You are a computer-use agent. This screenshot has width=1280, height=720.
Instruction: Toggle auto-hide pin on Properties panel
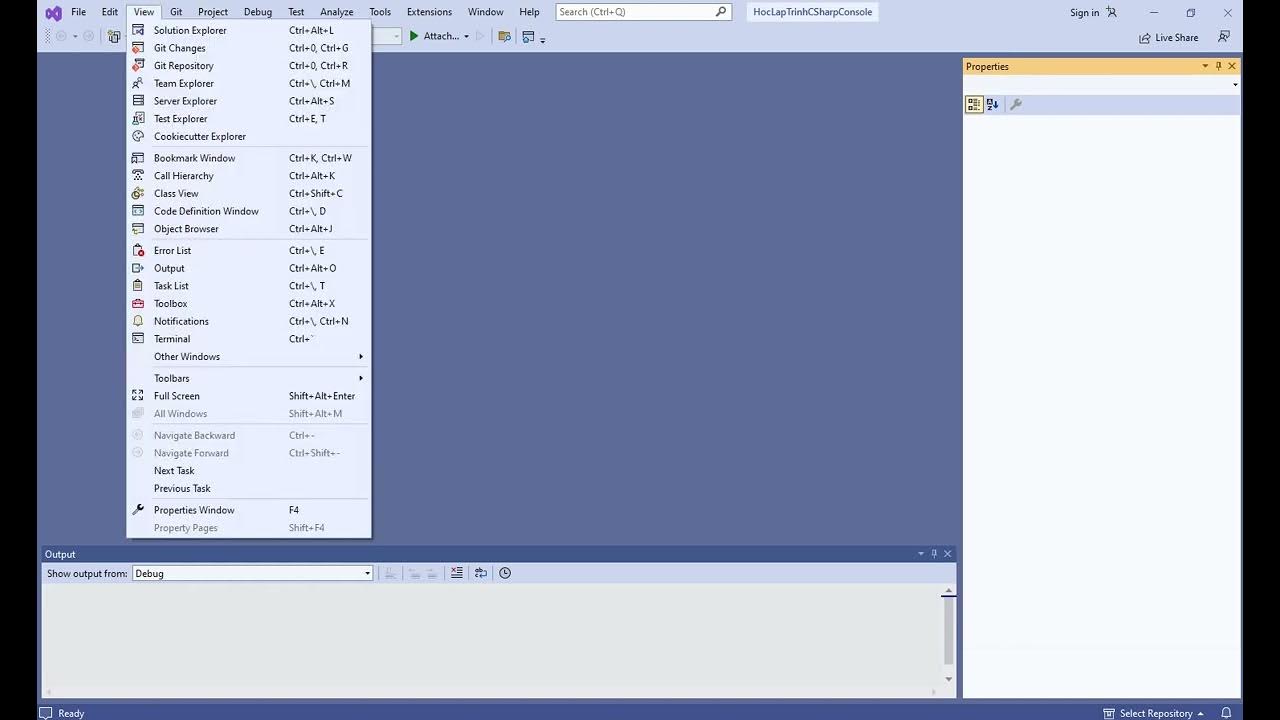[x=1218, y=66]
